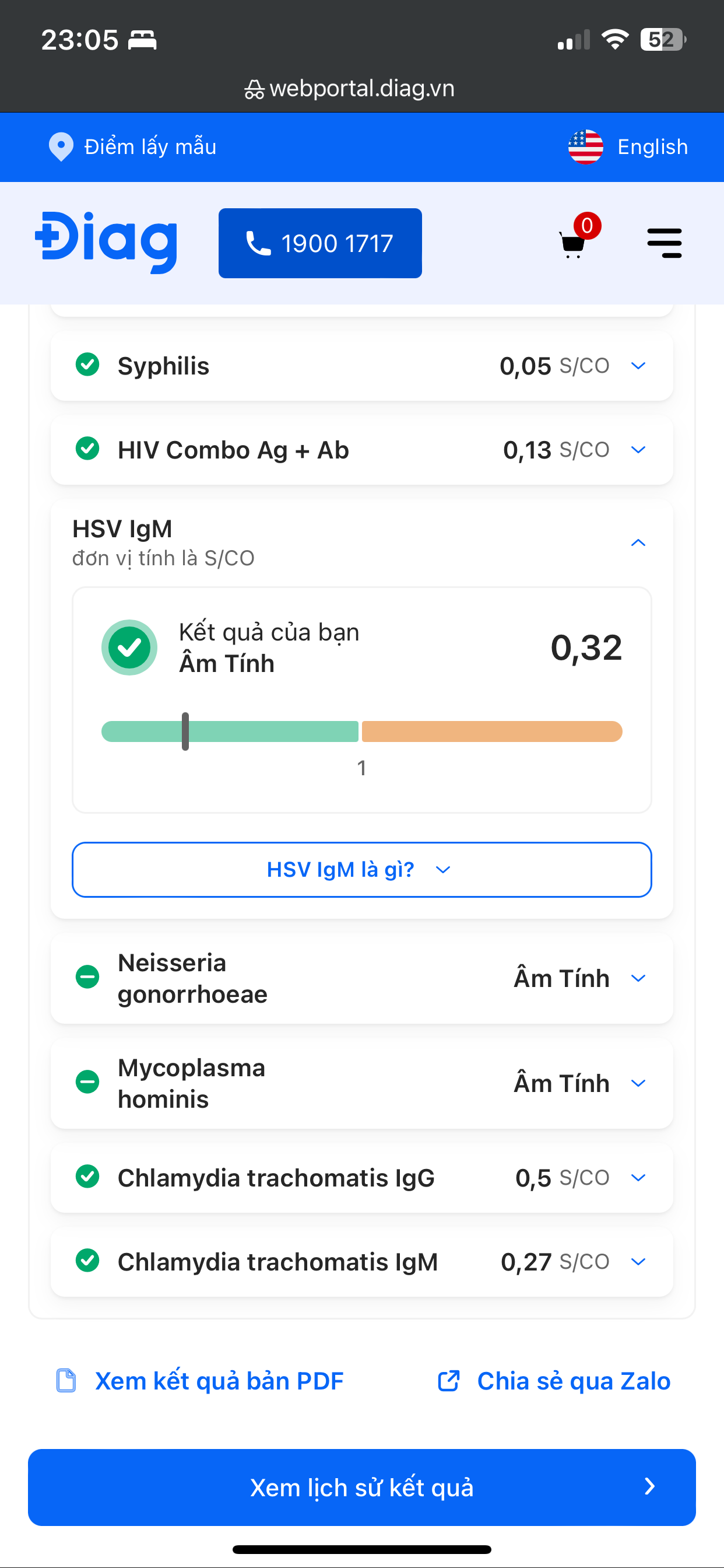724x1568 pixels.
Task: Click the Zalo share external-link icon
Action: click(449, 1381)
